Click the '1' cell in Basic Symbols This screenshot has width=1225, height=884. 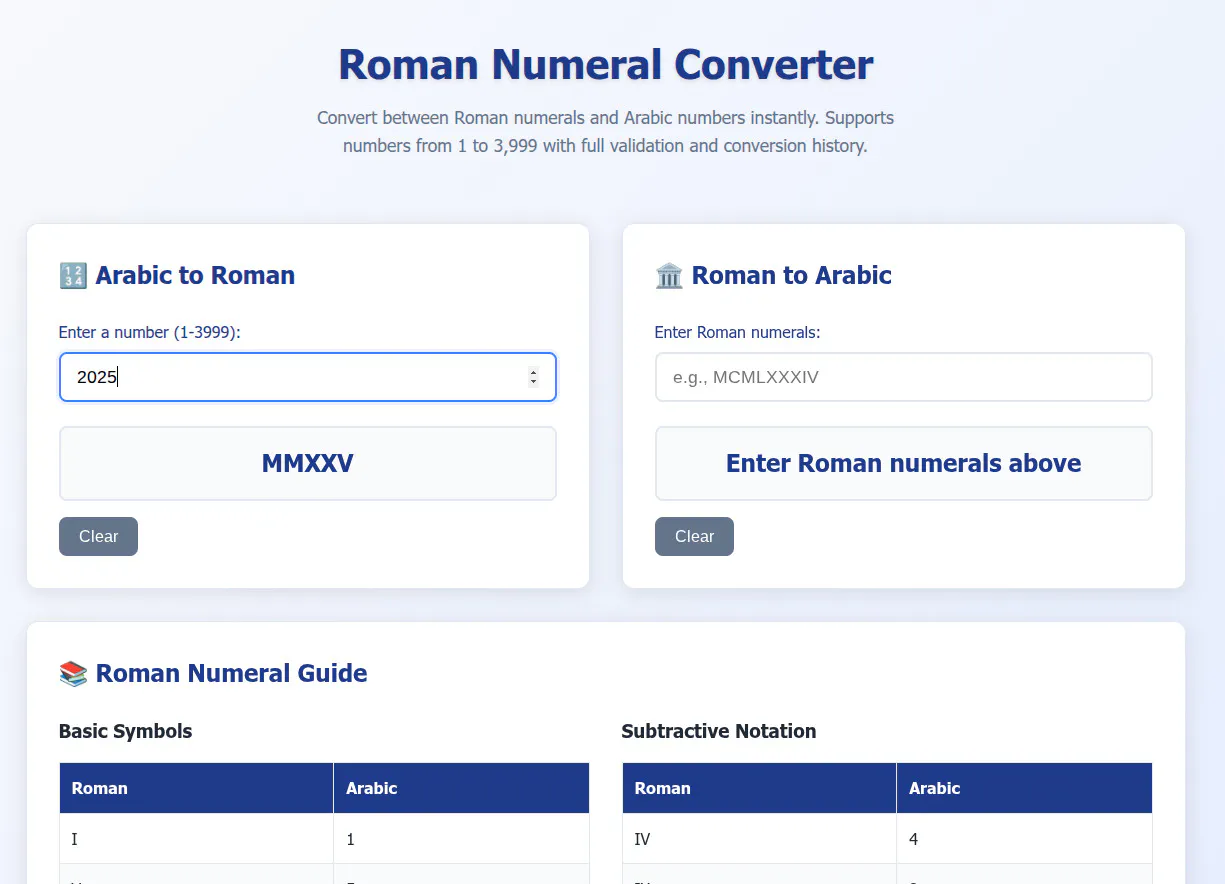pos(461,839)
